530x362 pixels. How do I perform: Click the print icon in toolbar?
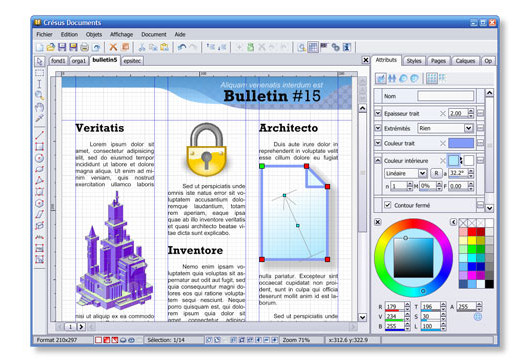[x=85, y=47]
